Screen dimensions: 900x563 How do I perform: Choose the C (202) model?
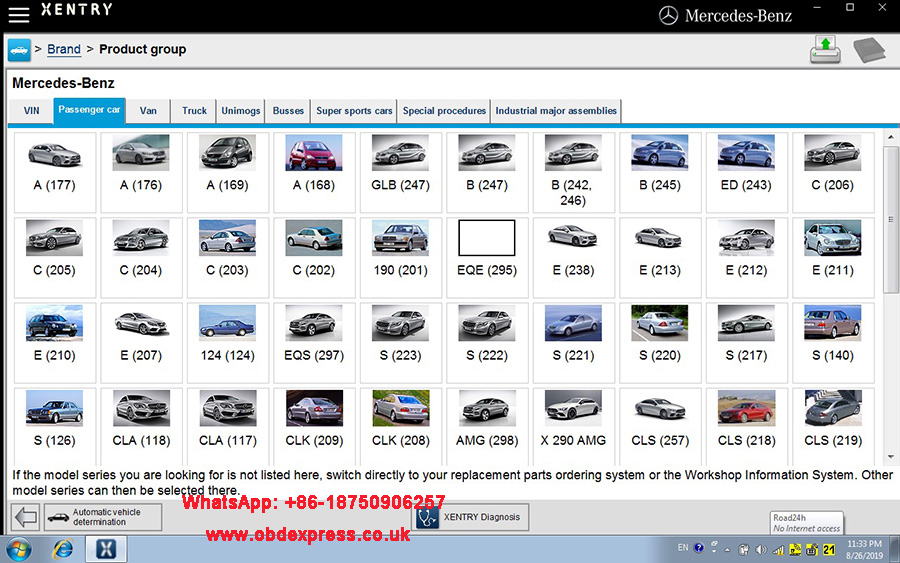click(314, 257)
